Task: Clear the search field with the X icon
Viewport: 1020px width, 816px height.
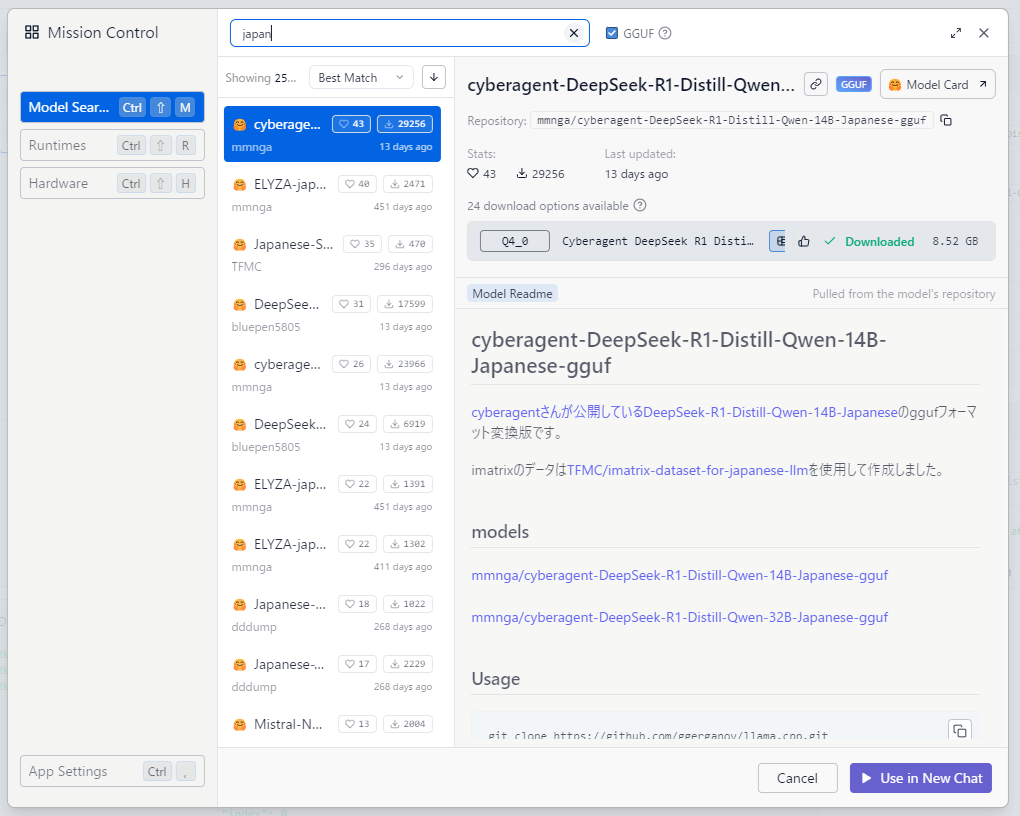Action: [x=574, y=33]
